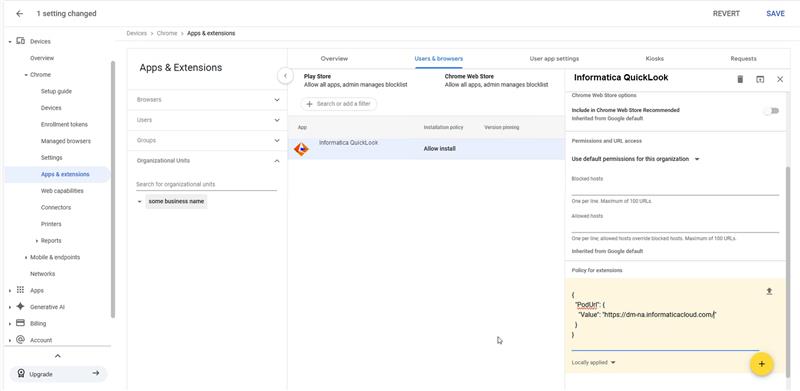800x391 pixels.
Task: Click the plus icon in filter chip
Action: [x=309, y=104]
